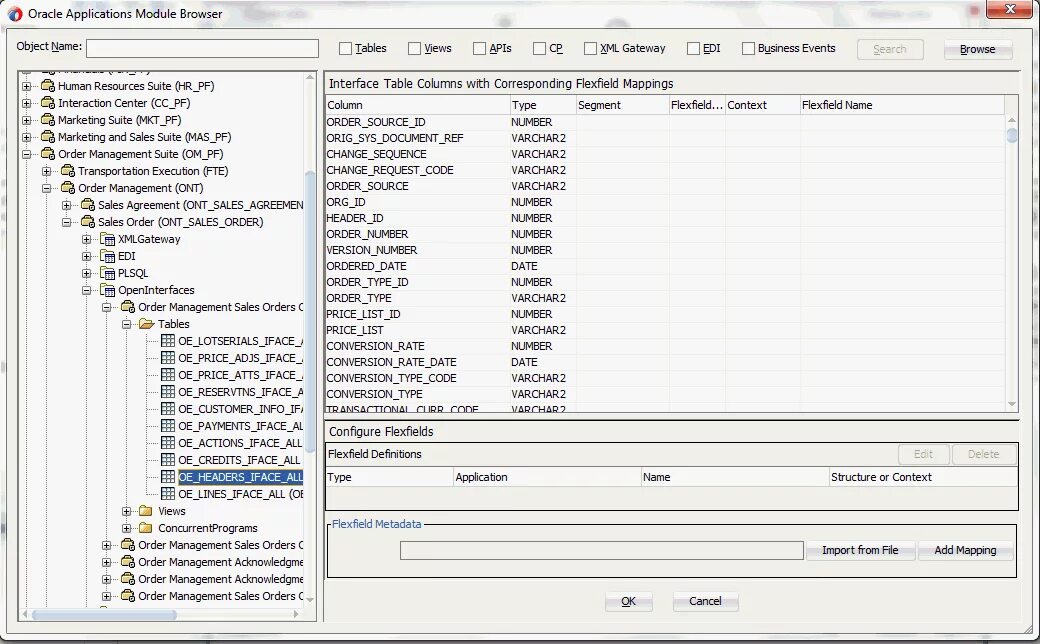This screenshot has width=1040, height=644.
Task: Select the CONVERSION_RATE_DATE row
Action: (665, 362)
